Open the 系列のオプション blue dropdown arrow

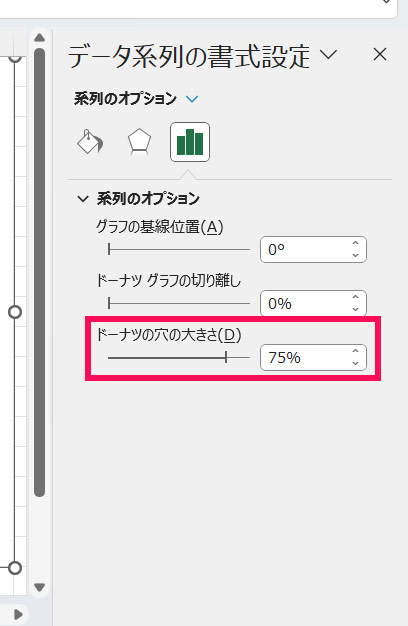[192, 99]
